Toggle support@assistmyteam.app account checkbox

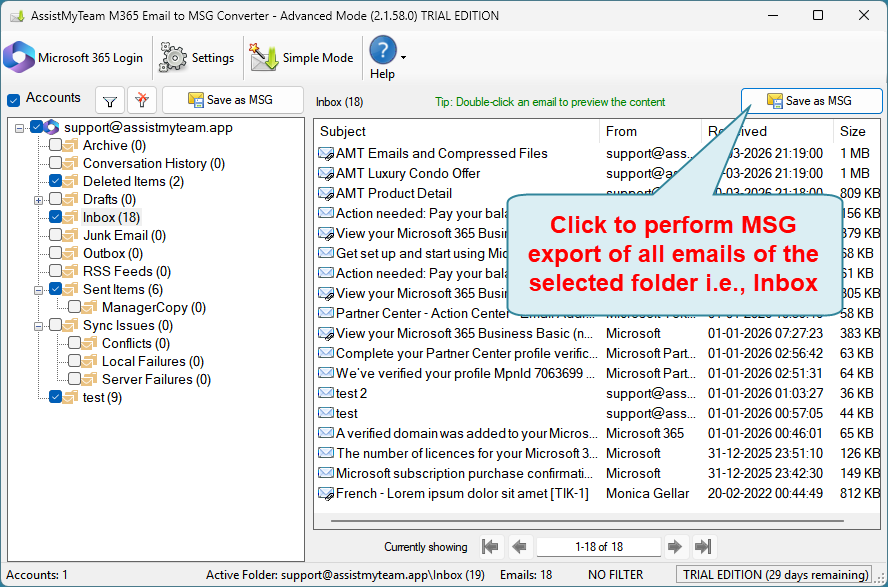tap(37, 127)
